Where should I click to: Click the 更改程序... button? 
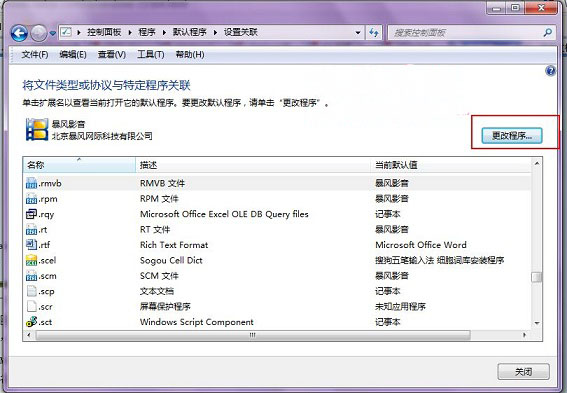pos(512,136)
